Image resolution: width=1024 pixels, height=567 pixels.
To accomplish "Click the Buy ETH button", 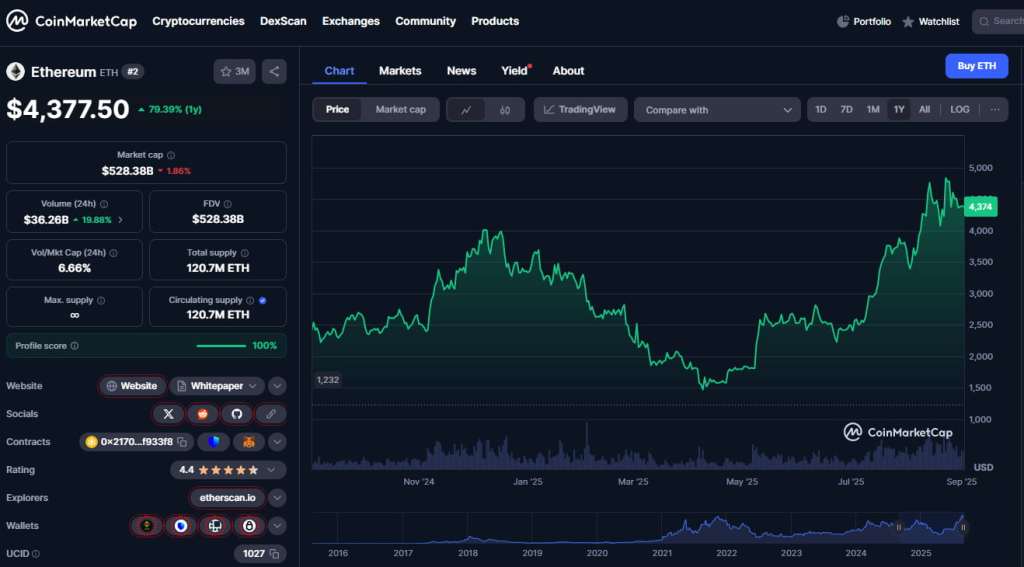I will point(976,66).
